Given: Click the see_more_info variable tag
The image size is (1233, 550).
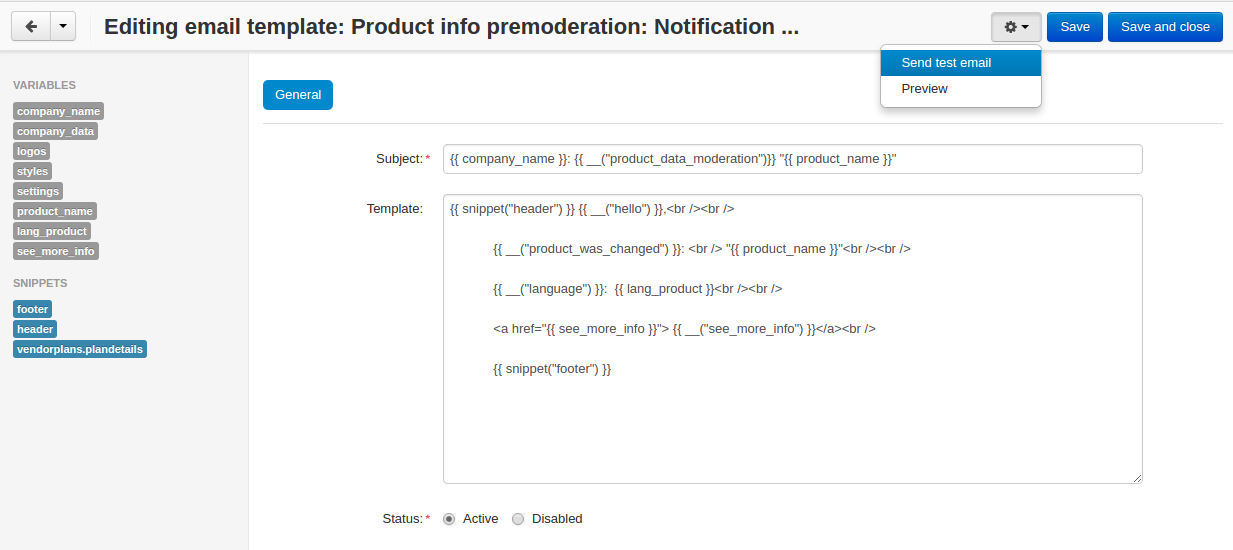Looking at the screenshot, I should pyautogui.click(x=56, y=251).
